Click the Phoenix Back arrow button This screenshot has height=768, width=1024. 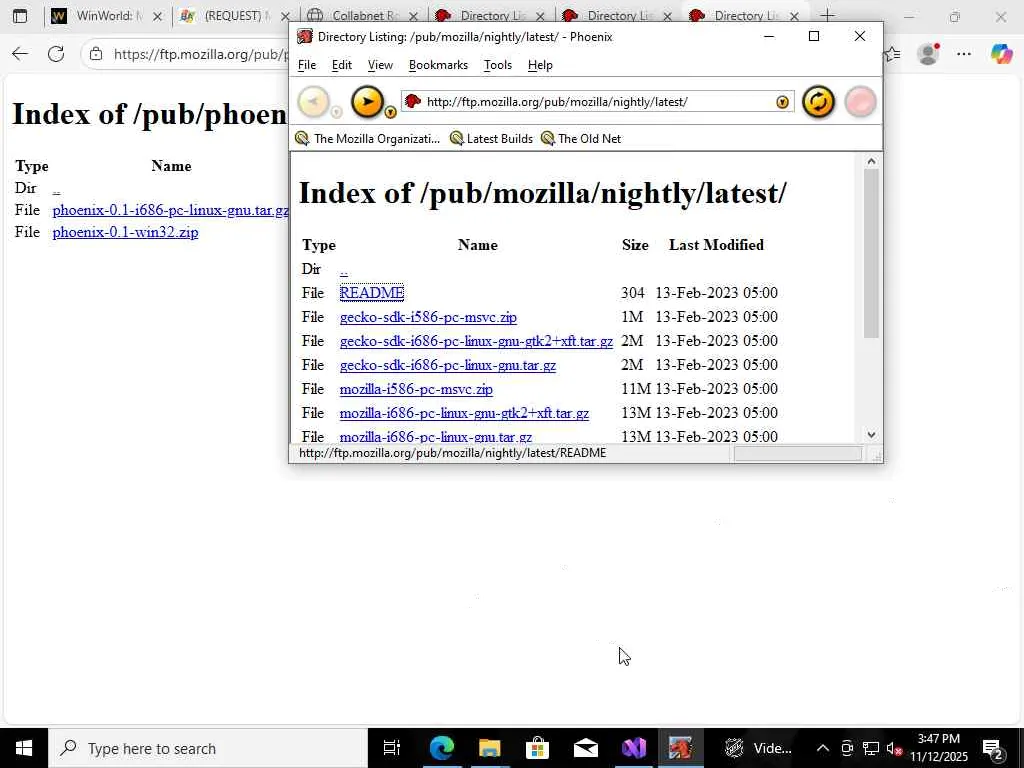313,102
